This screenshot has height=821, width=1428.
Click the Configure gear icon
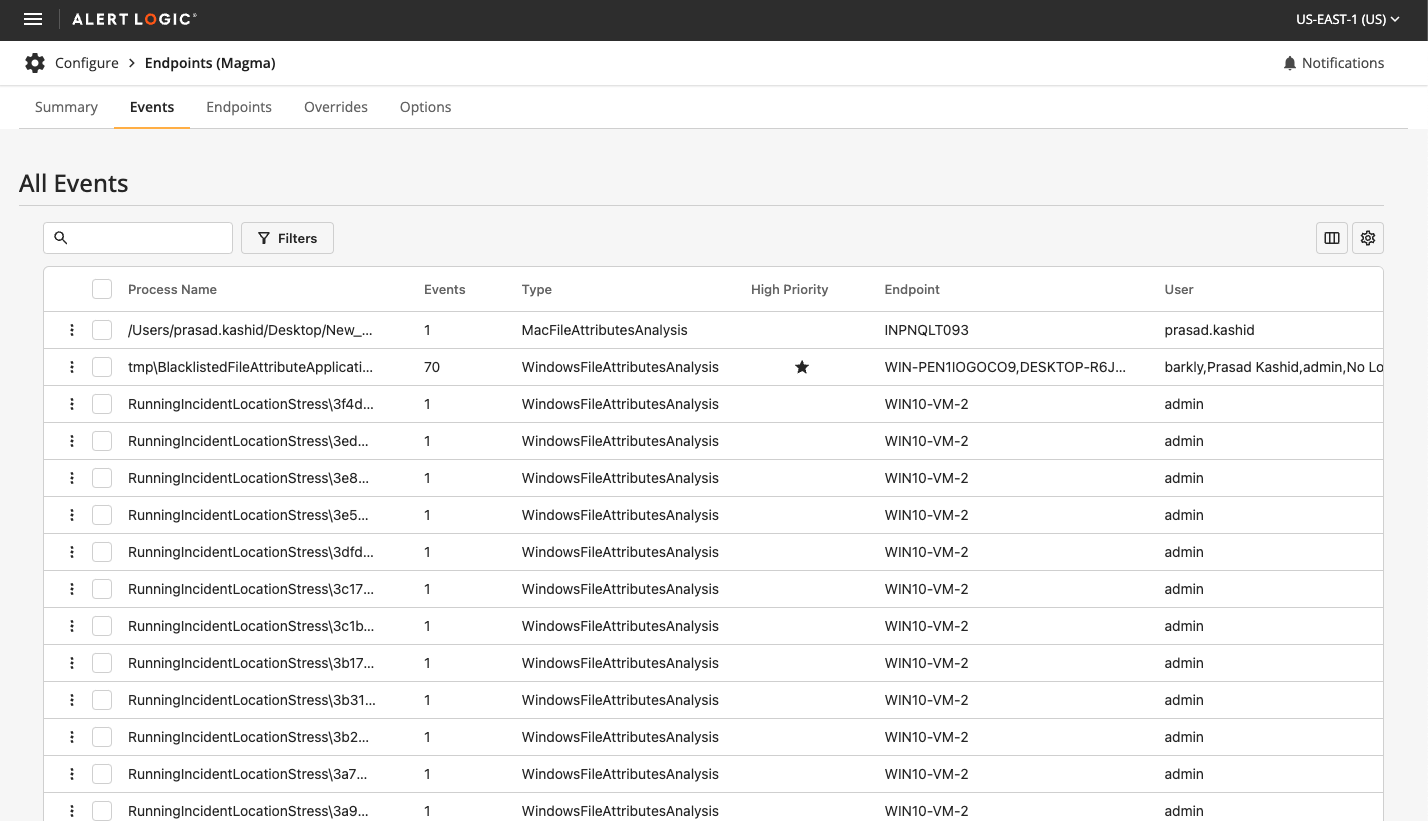tap(35, 63)
